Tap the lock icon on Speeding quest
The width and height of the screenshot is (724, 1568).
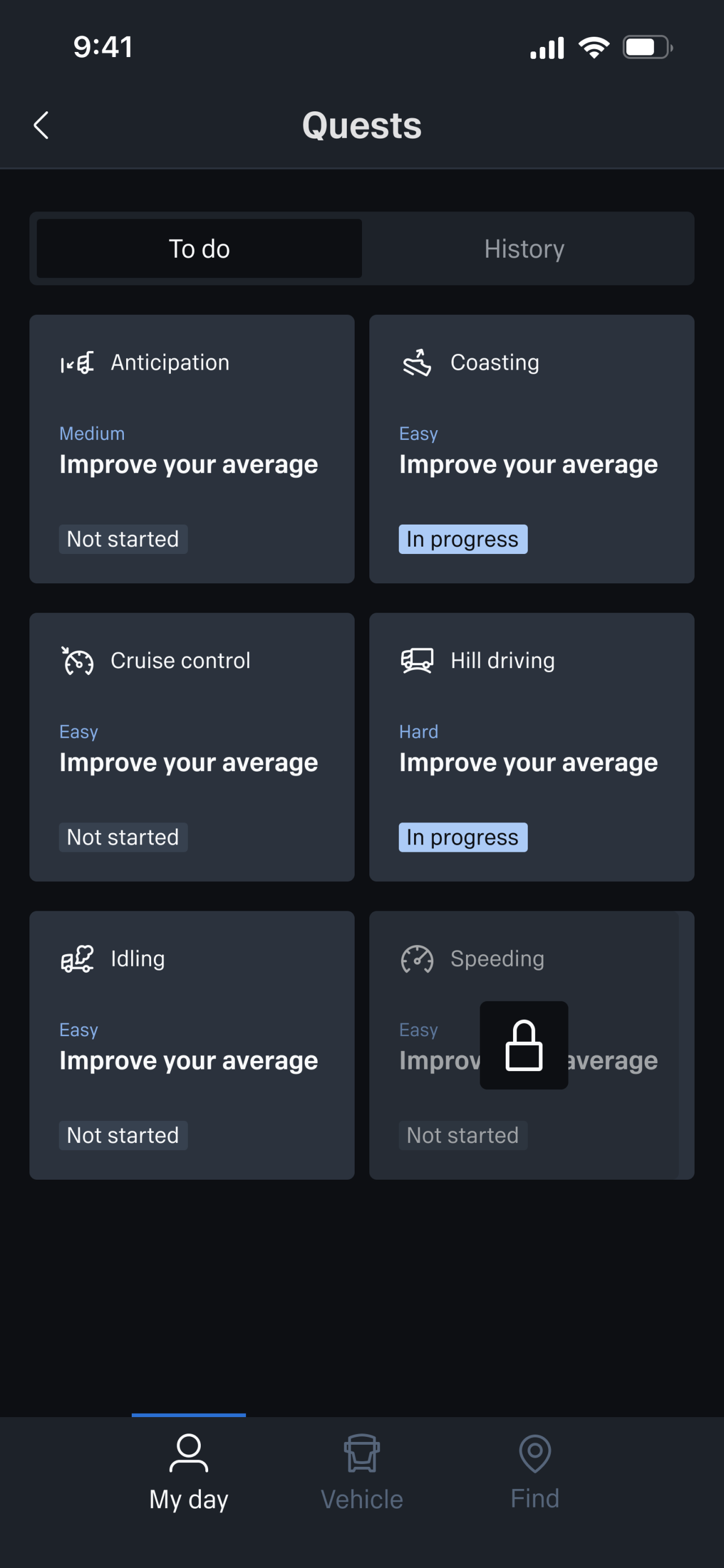(524, 1045)
